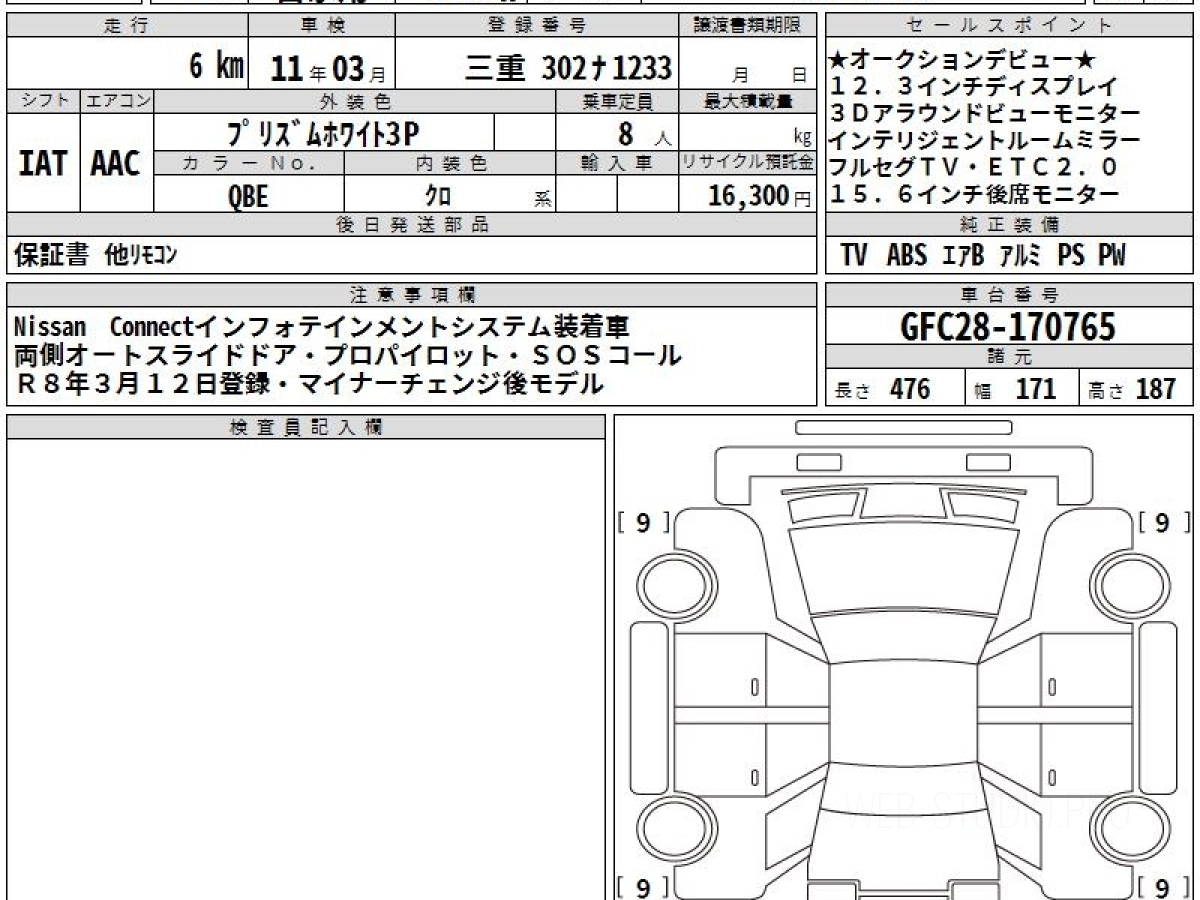
Task: Select equipment line TV ABS エアB アルミ PS PW
Action: (x=983, y=255)
